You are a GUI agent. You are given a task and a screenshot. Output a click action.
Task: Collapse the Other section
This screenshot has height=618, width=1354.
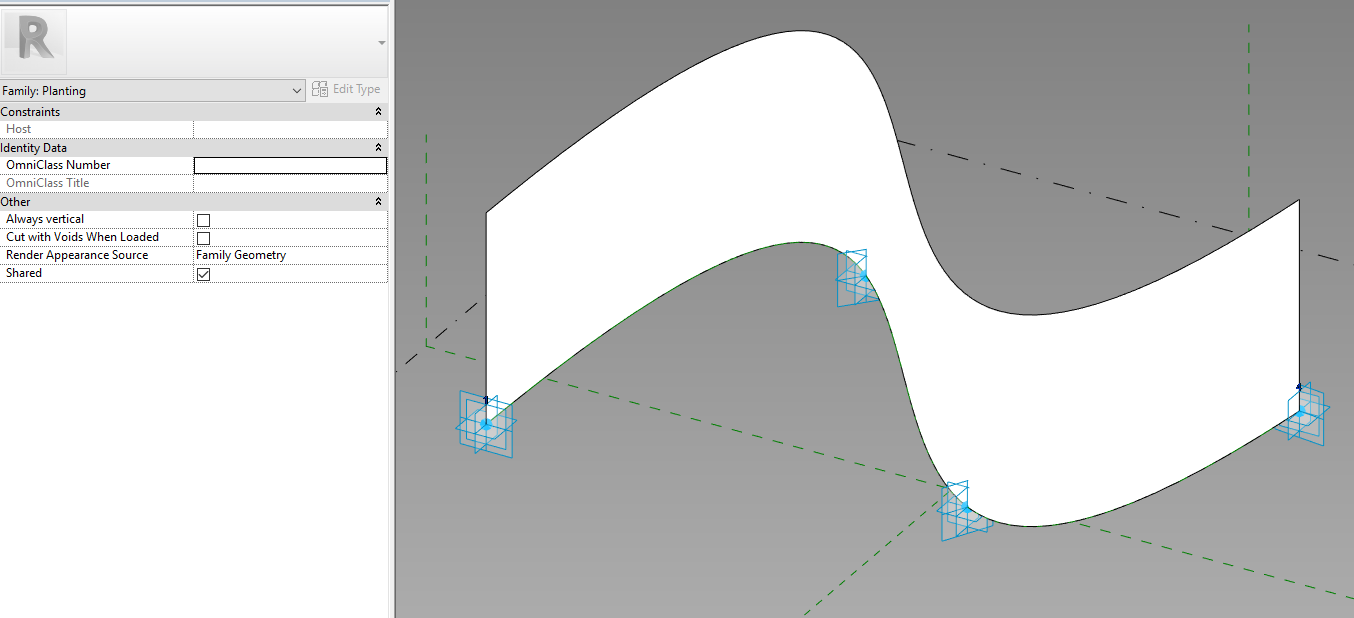[377, 201]
